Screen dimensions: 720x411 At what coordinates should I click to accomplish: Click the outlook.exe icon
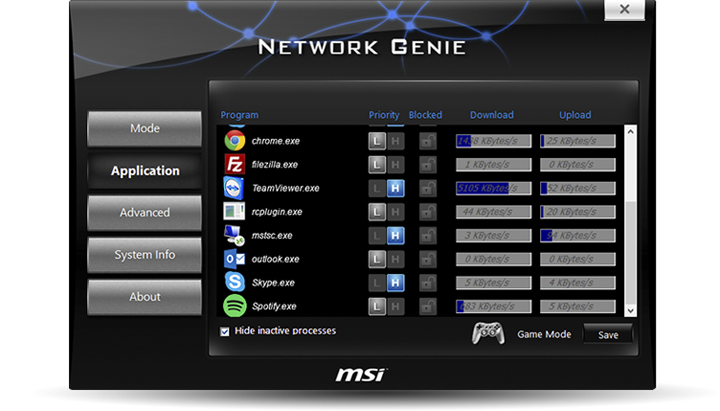click(234, 259)
